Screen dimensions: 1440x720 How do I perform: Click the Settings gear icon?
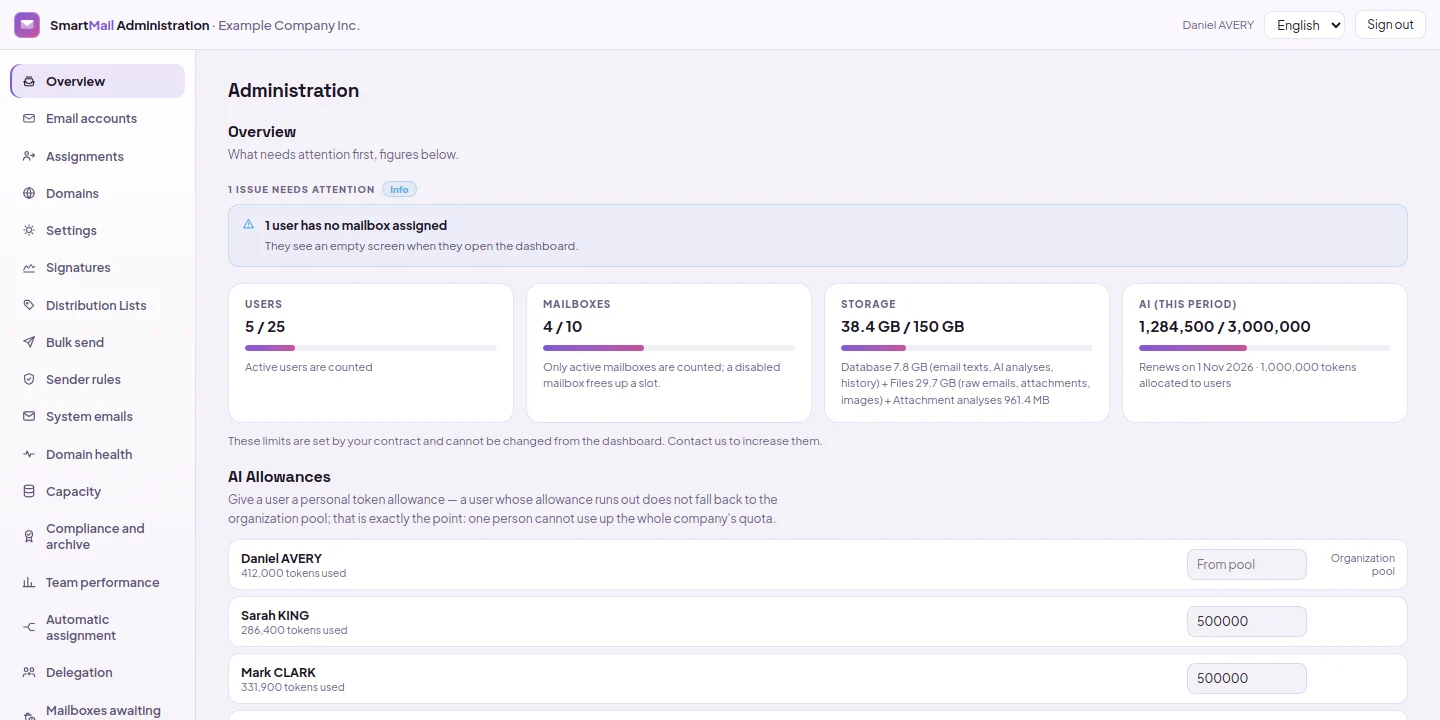(x=29, y=231)
